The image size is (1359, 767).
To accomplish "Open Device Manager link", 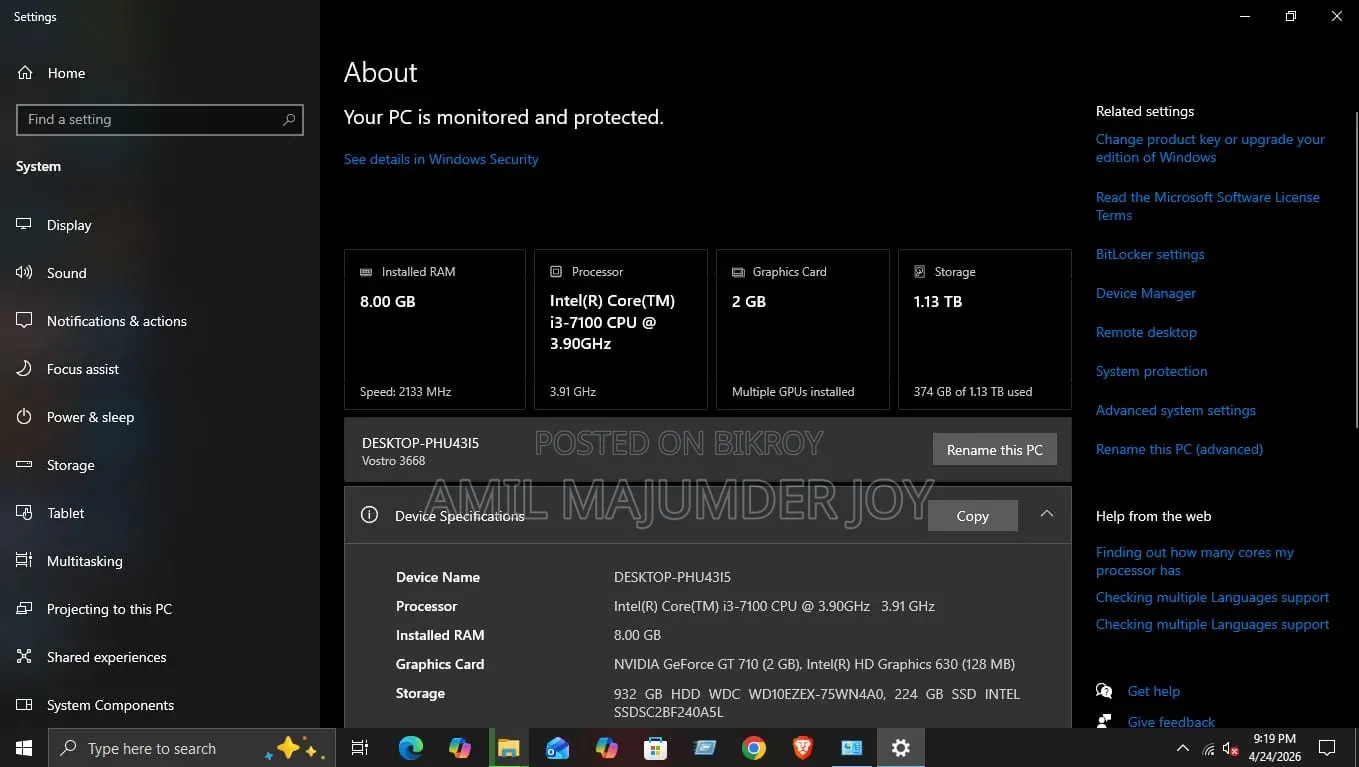I will click(x=1146, y=293).
